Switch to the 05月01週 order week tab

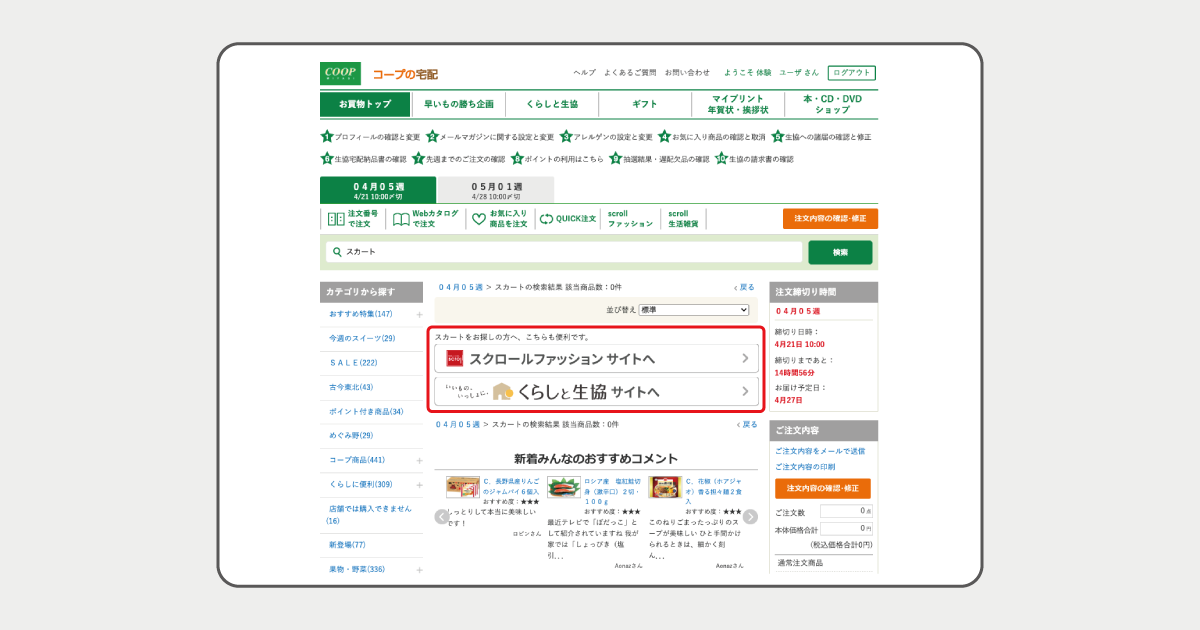coord(496,190)
